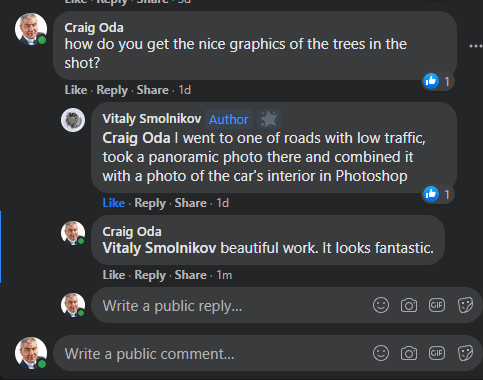Attach photo using reply box camera icon
This screenshot has width=483, height=380.
tap(409, 305)
